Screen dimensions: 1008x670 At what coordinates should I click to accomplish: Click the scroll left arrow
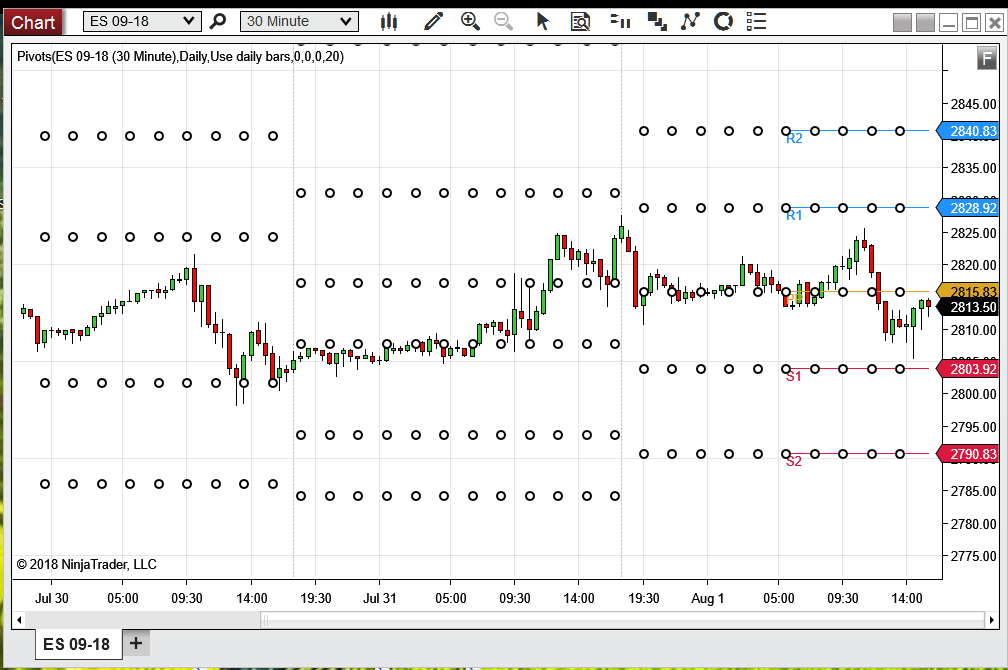click(19, 620)
